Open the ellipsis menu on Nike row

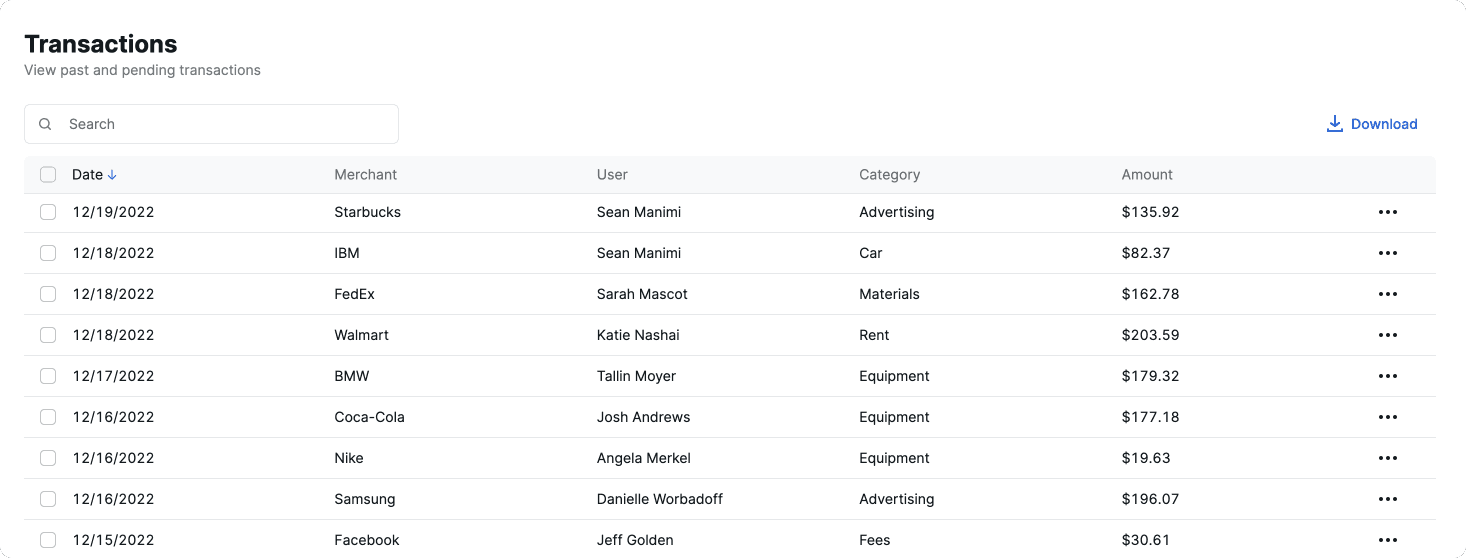click(1387, 458)
